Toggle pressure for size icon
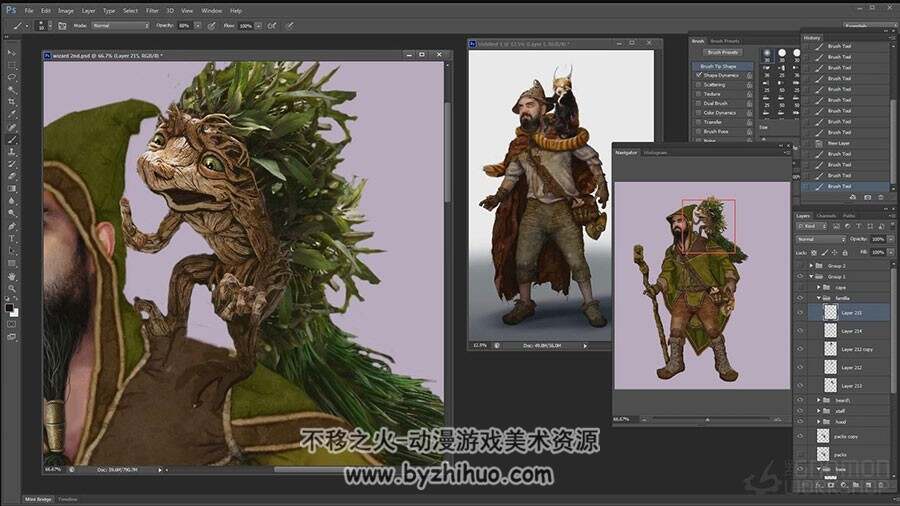 coord(289,26)
